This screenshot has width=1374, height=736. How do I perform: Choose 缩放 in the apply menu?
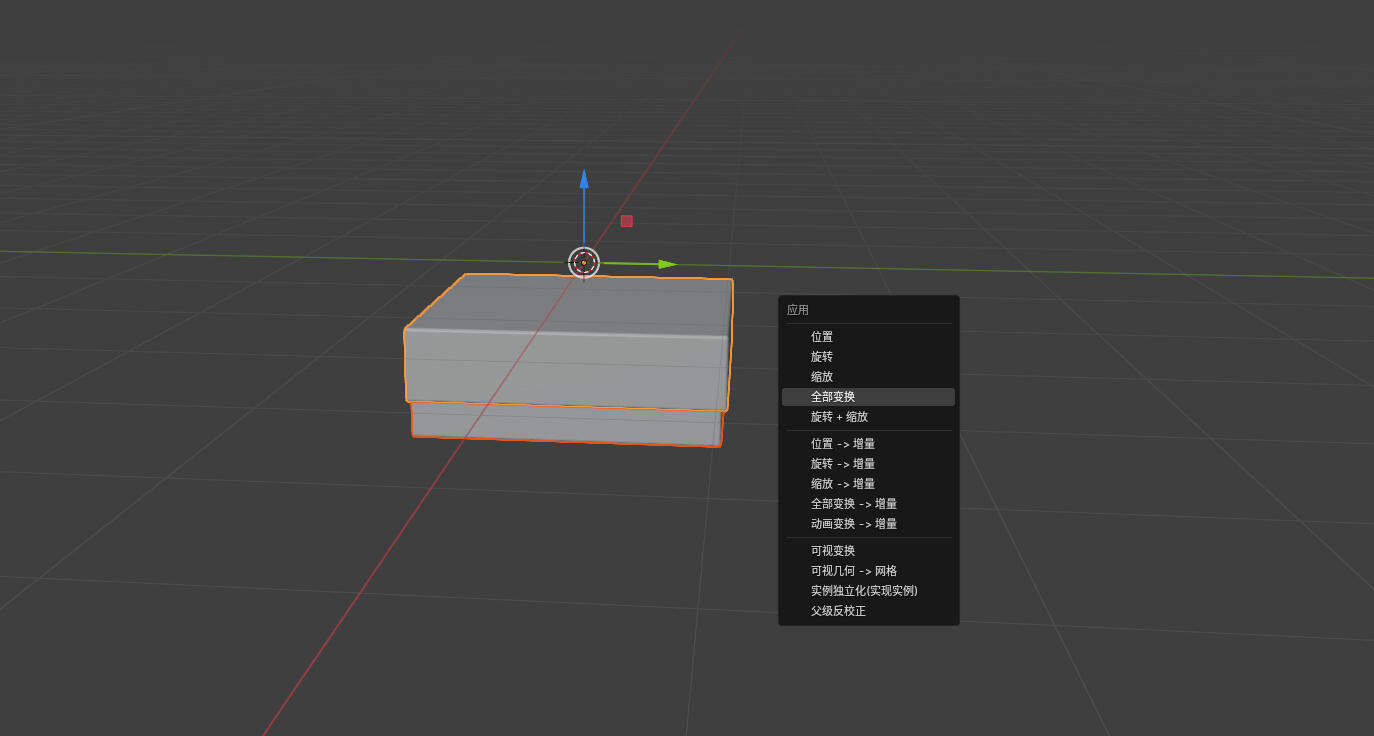point(868,377)
